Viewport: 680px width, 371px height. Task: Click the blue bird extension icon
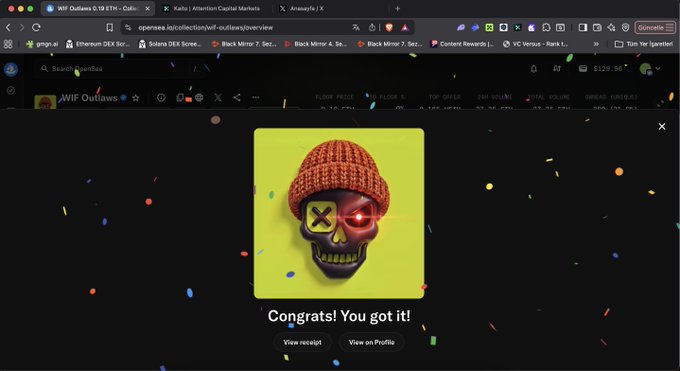475,27
